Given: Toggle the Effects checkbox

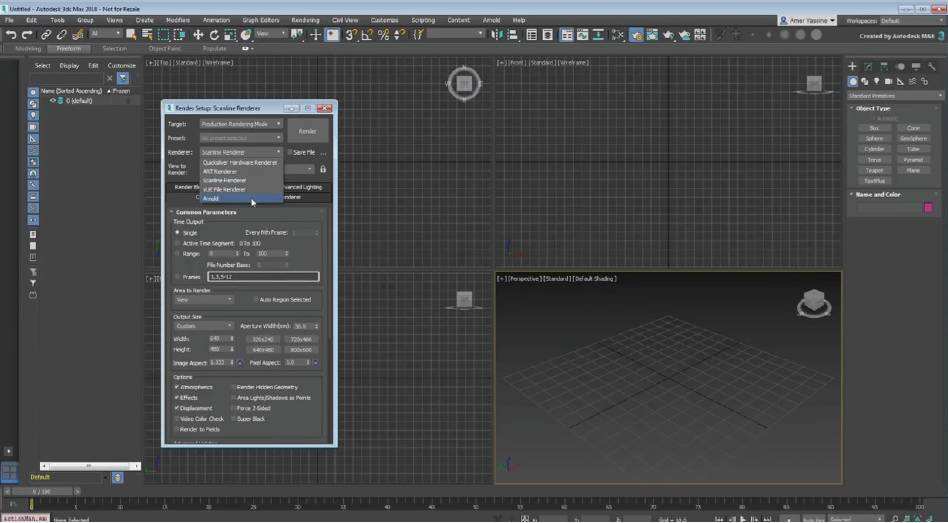Looking at the screenshot, I should point(177,398).
